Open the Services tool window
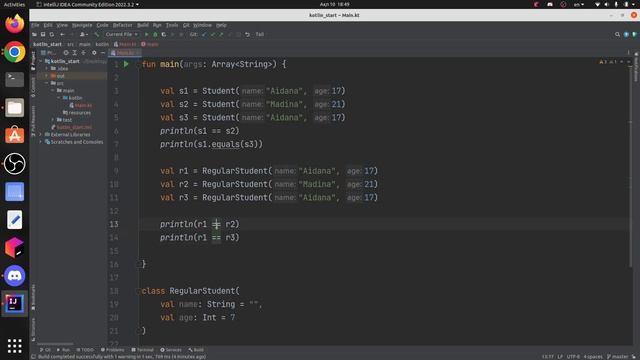 [x=171, y=350]
